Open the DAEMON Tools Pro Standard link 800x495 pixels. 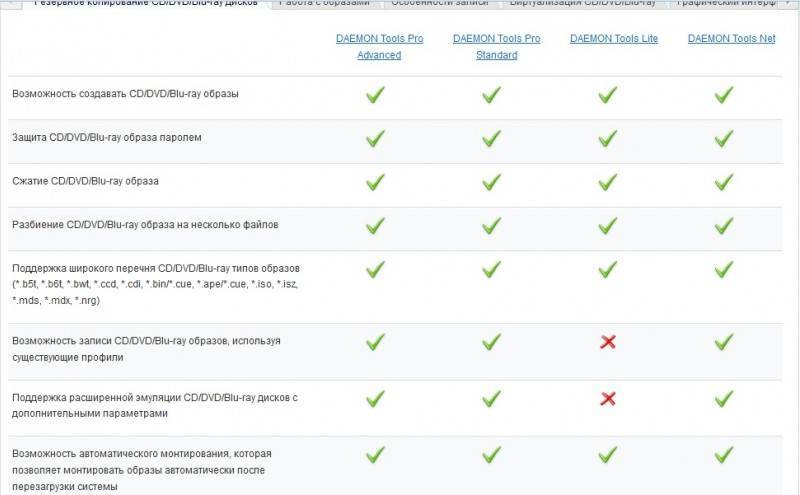pos(496,46)
